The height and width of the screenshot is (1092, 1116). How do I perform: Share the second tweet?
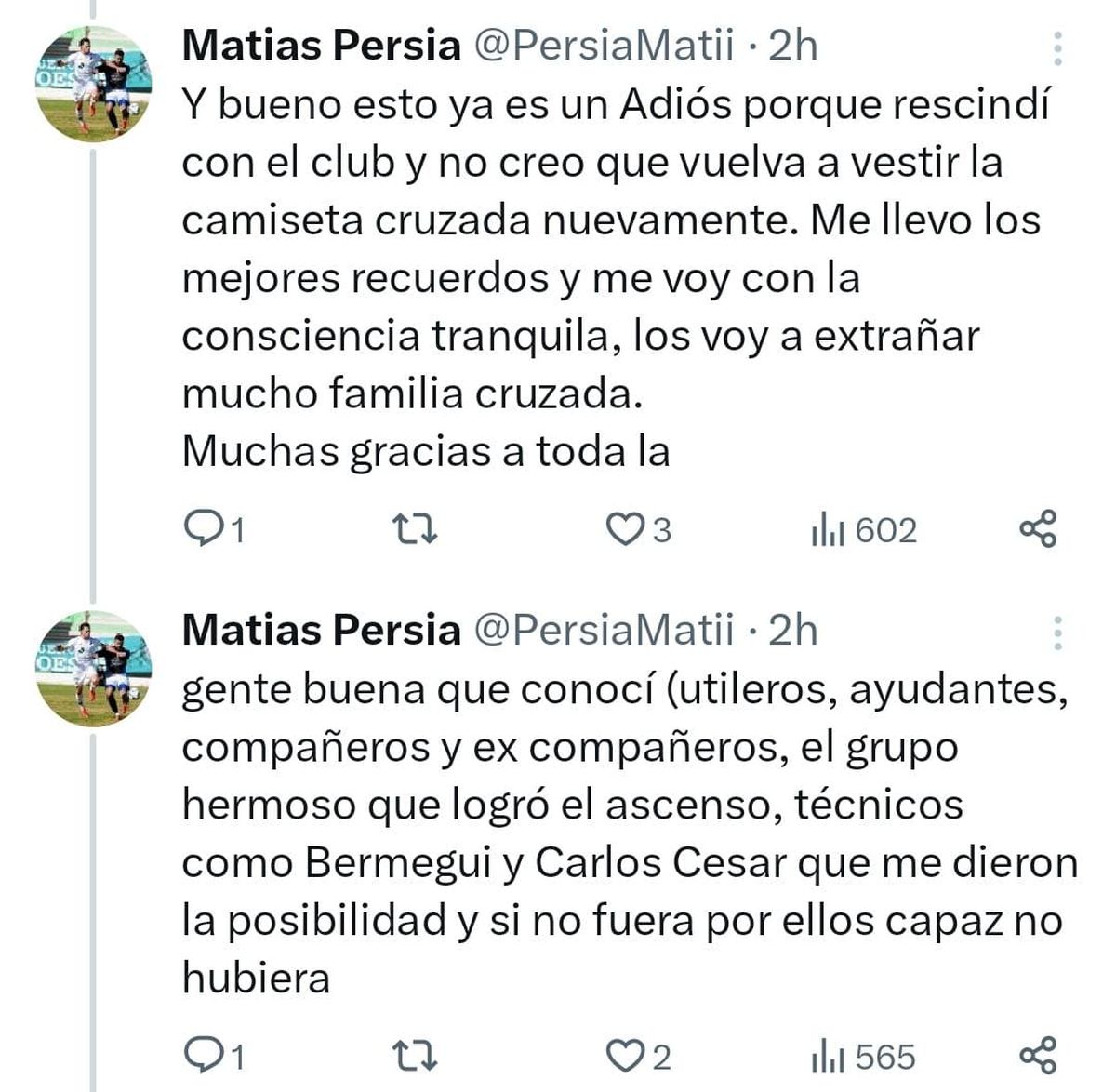tap(1038, 1055)
